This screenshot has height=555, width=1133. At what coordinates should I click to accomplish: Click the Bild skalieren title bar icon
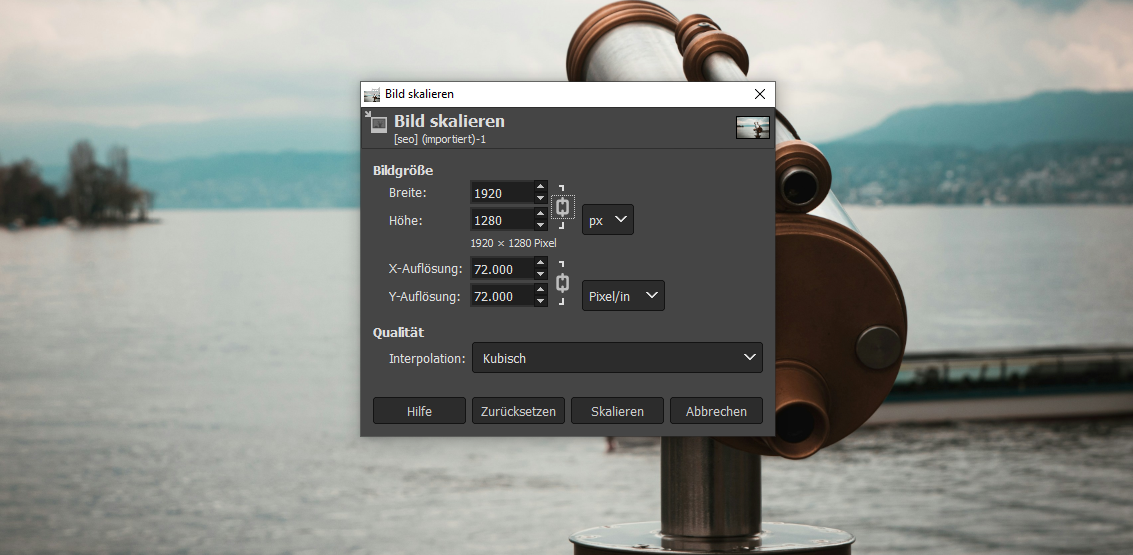(371, 95)
